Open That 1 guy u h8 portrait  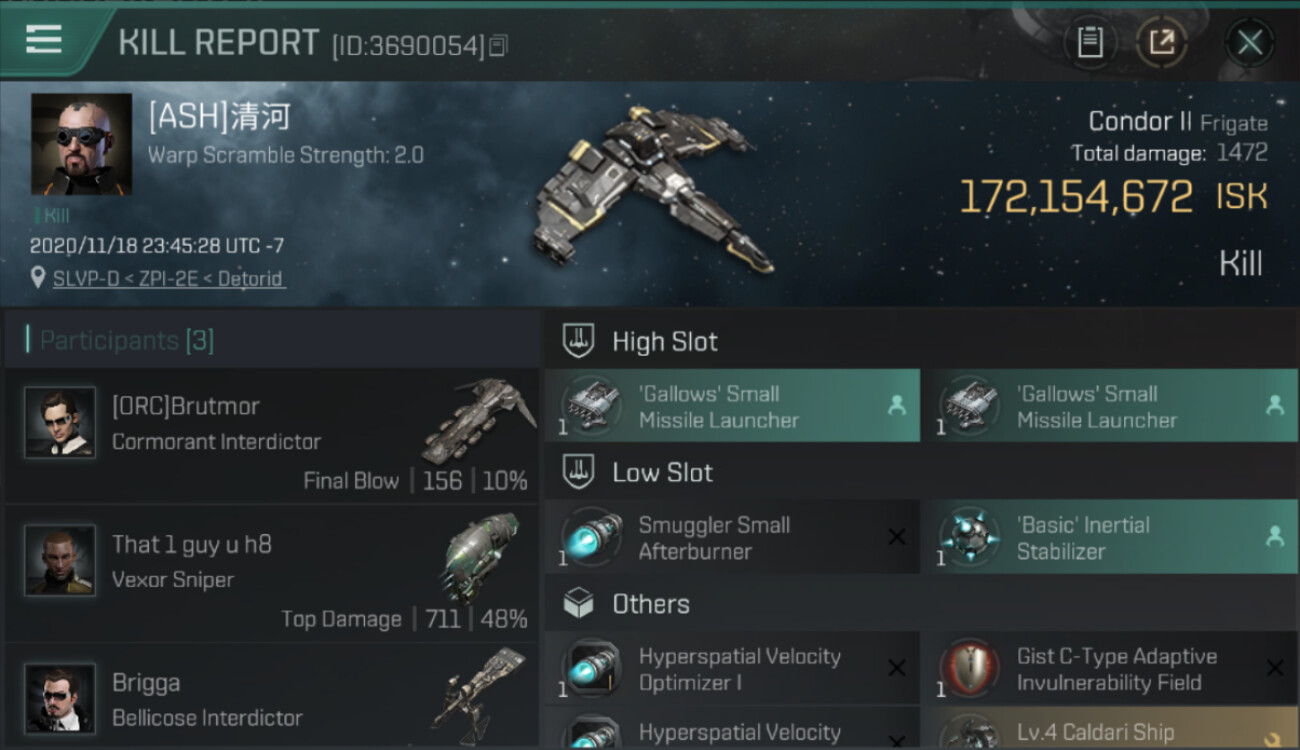(60, 561)
